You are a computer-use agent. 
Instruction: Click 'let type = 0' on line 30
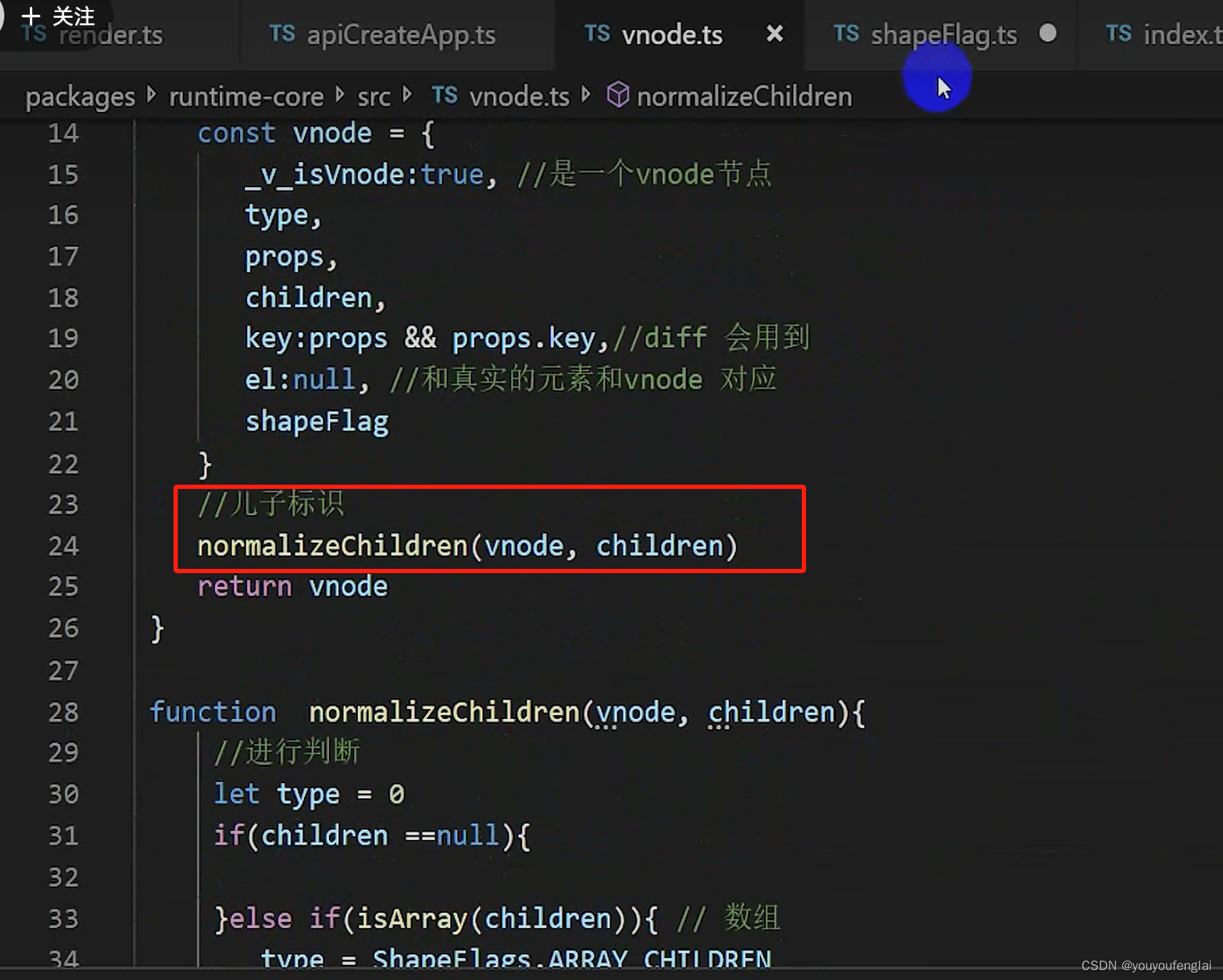[310, 794]
